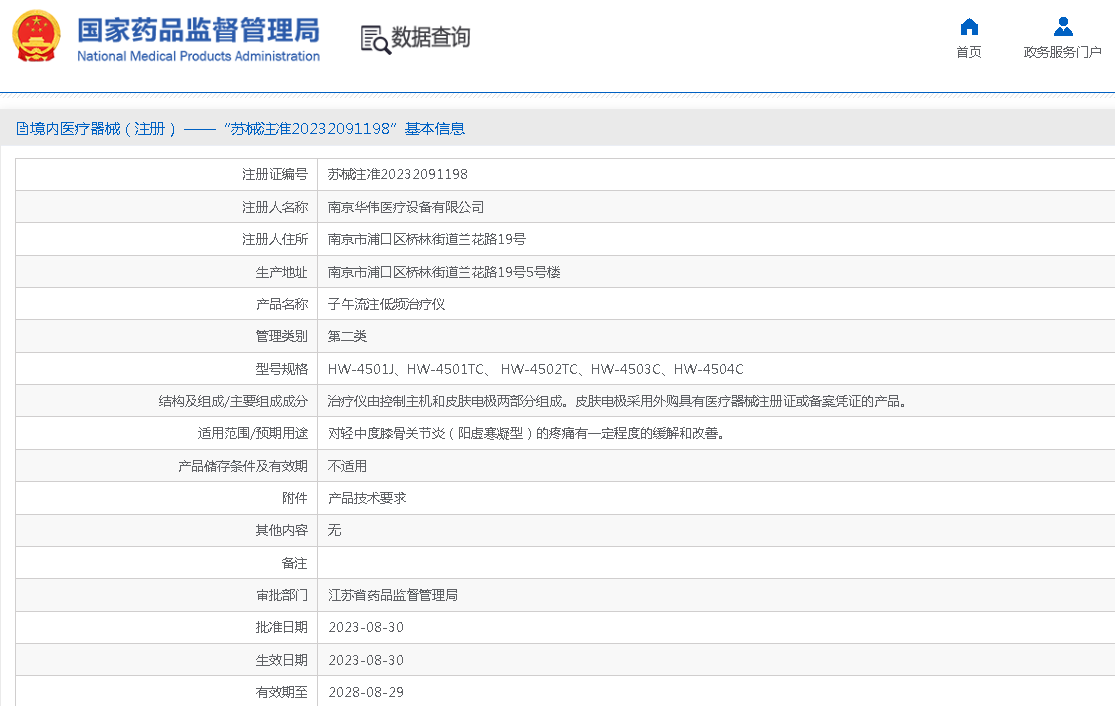Select the product name 子午流注低频治疗仪
Image resolution: width=1115 pixels, height=706 pixels.
tap(386, 304)
